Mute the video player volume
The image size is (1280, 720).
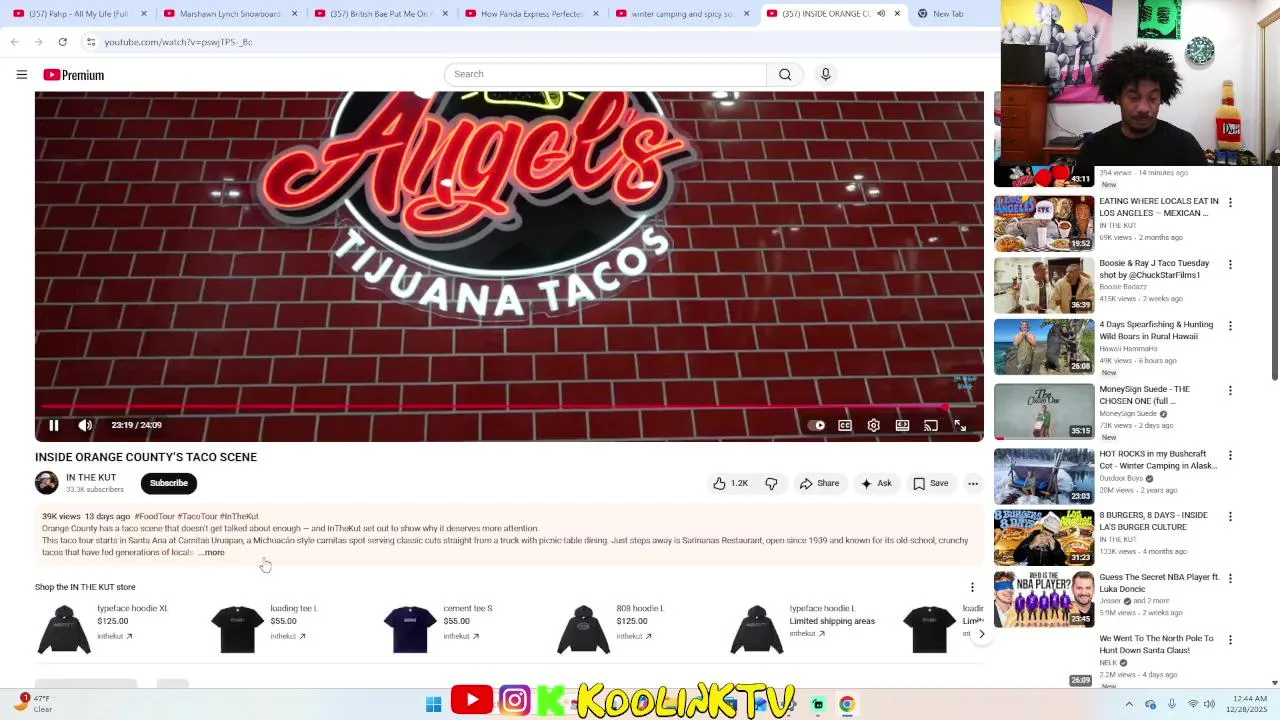tap(85, 425)
